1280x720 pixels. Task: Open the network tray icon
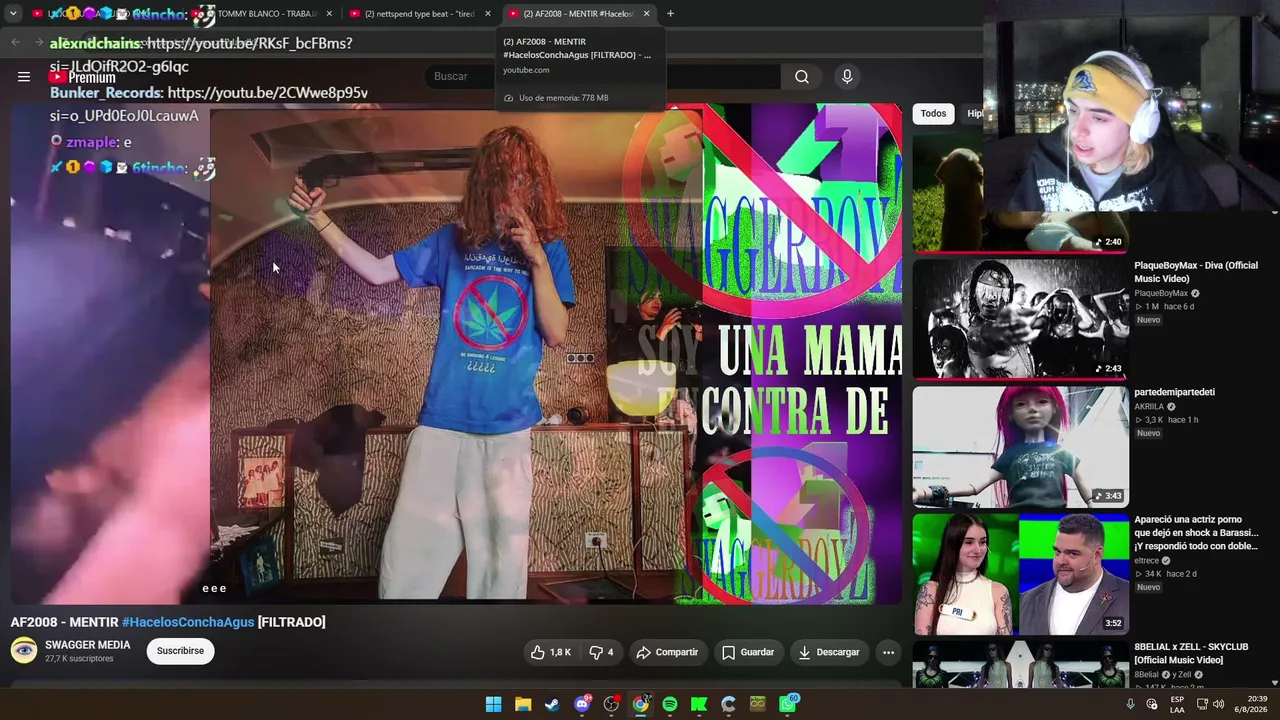coord(1202,704)
